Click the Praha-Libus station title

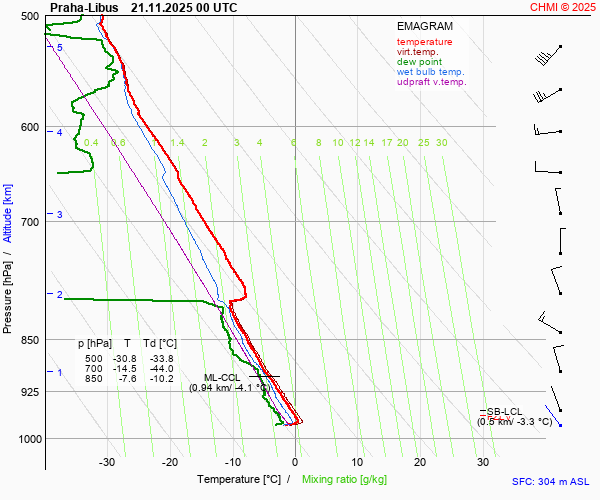(x=84, y=7)
